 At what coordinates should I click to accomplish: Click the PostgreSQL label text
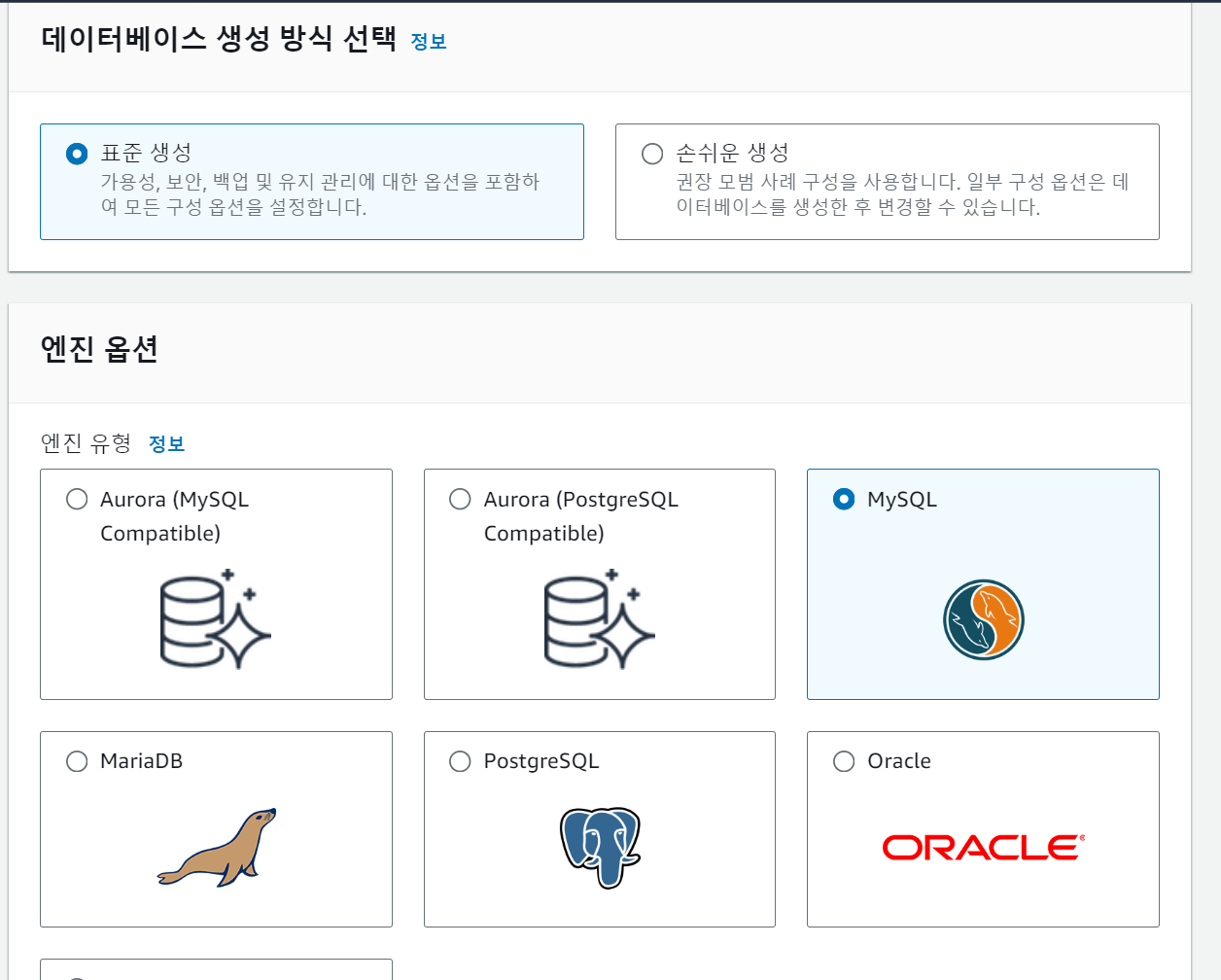tap(541, 762)
